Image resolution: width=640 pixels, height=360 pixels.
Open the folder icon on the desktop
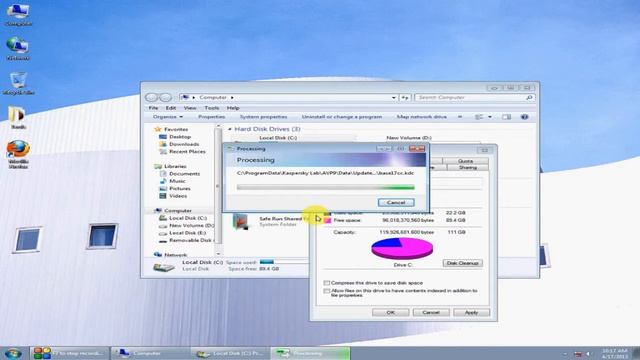(18, 118)
